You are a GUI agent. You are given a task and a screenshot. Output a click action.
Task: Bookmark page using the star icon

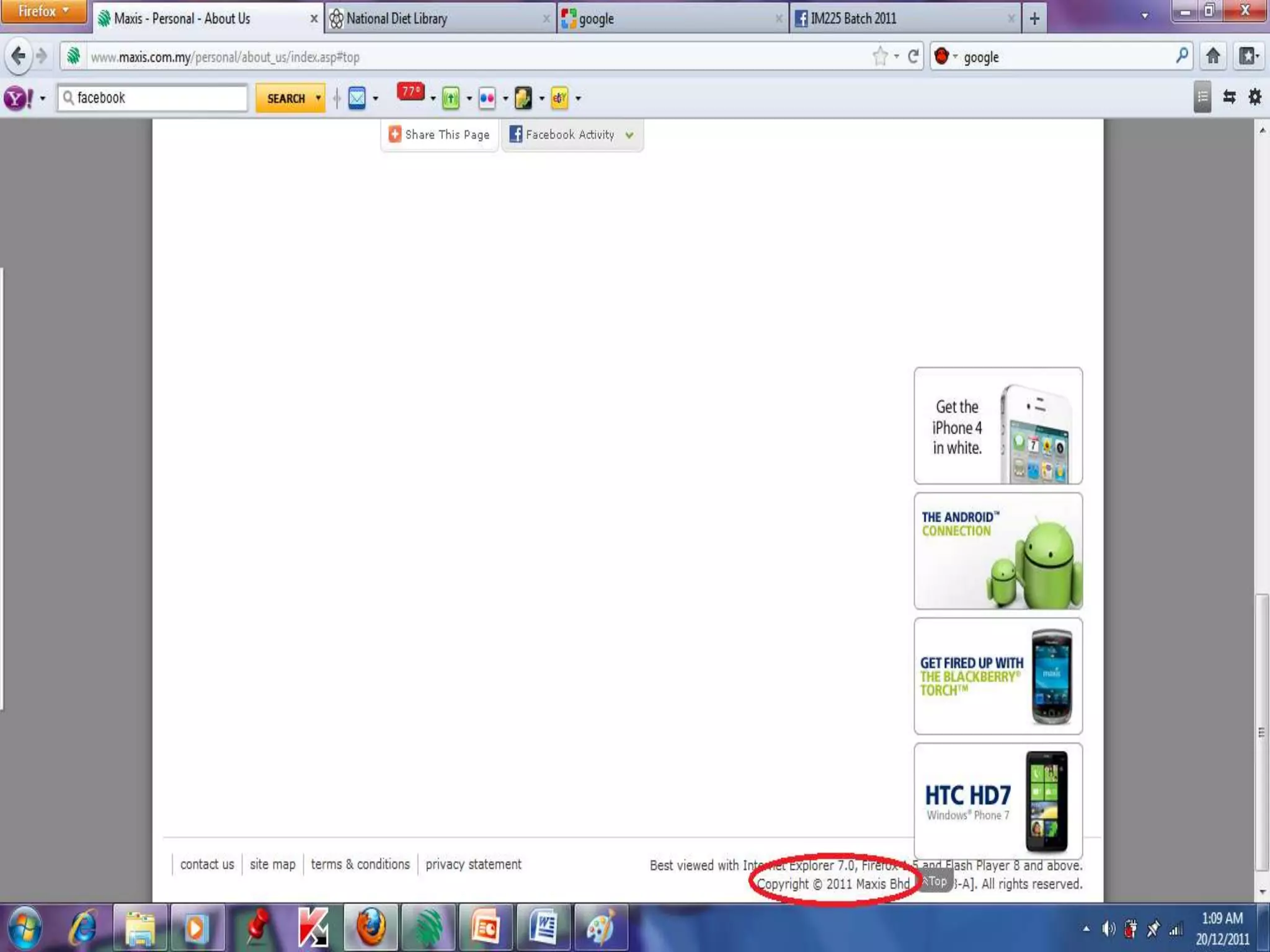(880, 57)
